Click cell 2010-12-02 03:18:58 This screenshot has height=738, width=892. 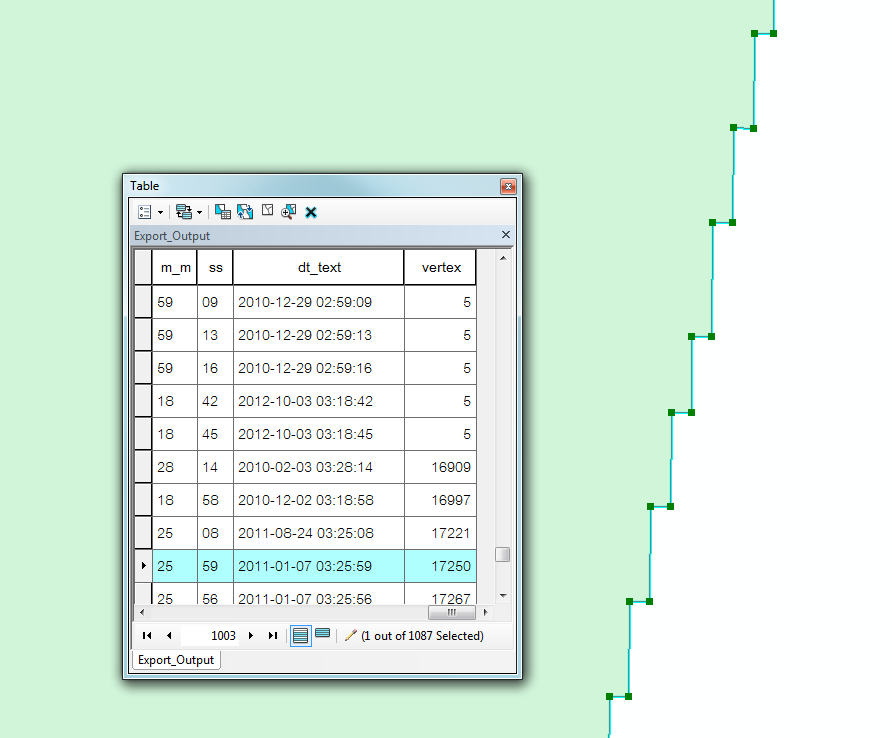(x=319, y=500)
